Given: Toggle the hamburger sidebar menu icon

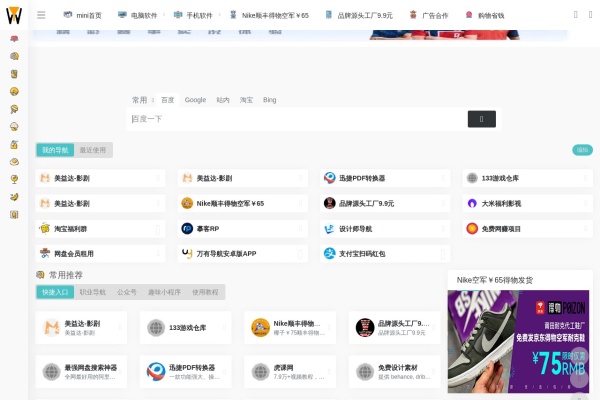Looking at the screenshot, I should (x=41, y=15).
